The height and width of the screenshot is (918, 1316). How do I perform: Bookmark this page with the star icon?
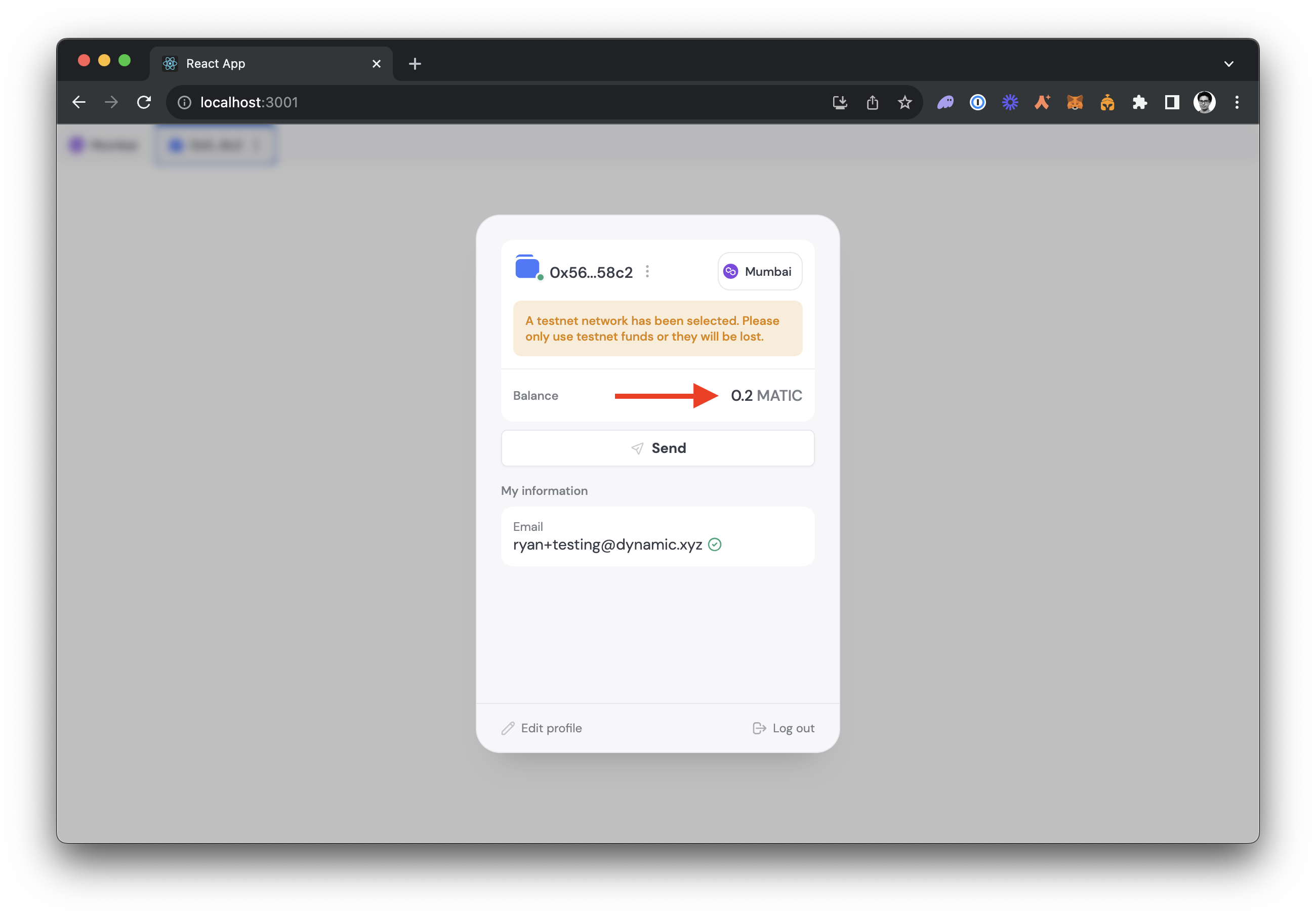tap(904, 103)
